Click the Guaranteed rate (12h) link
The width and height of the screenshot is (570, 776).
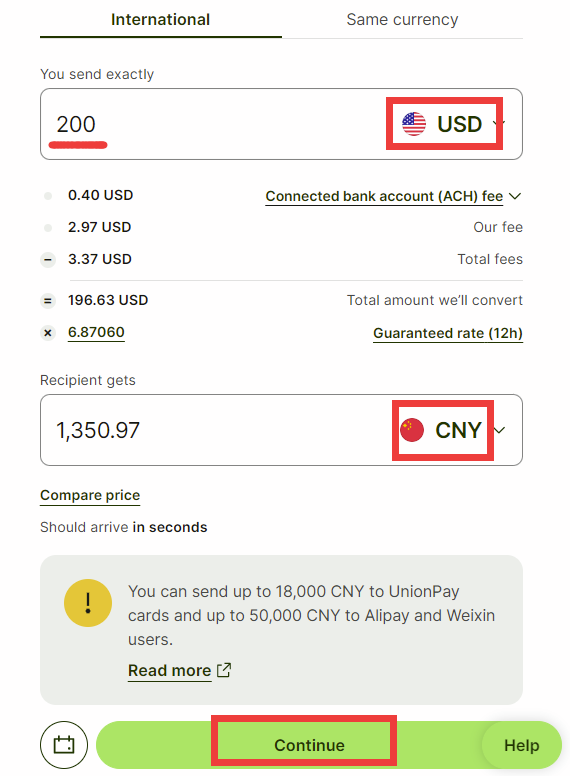coord(448,334)
